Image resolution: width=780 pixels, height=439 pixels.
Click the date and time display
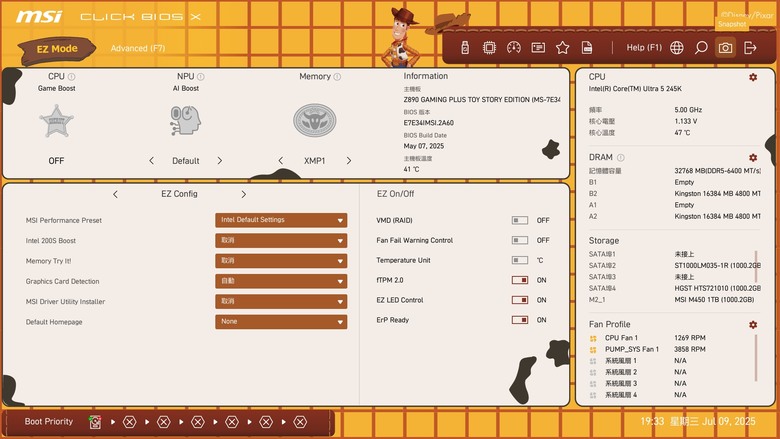[x=697, y=422]
